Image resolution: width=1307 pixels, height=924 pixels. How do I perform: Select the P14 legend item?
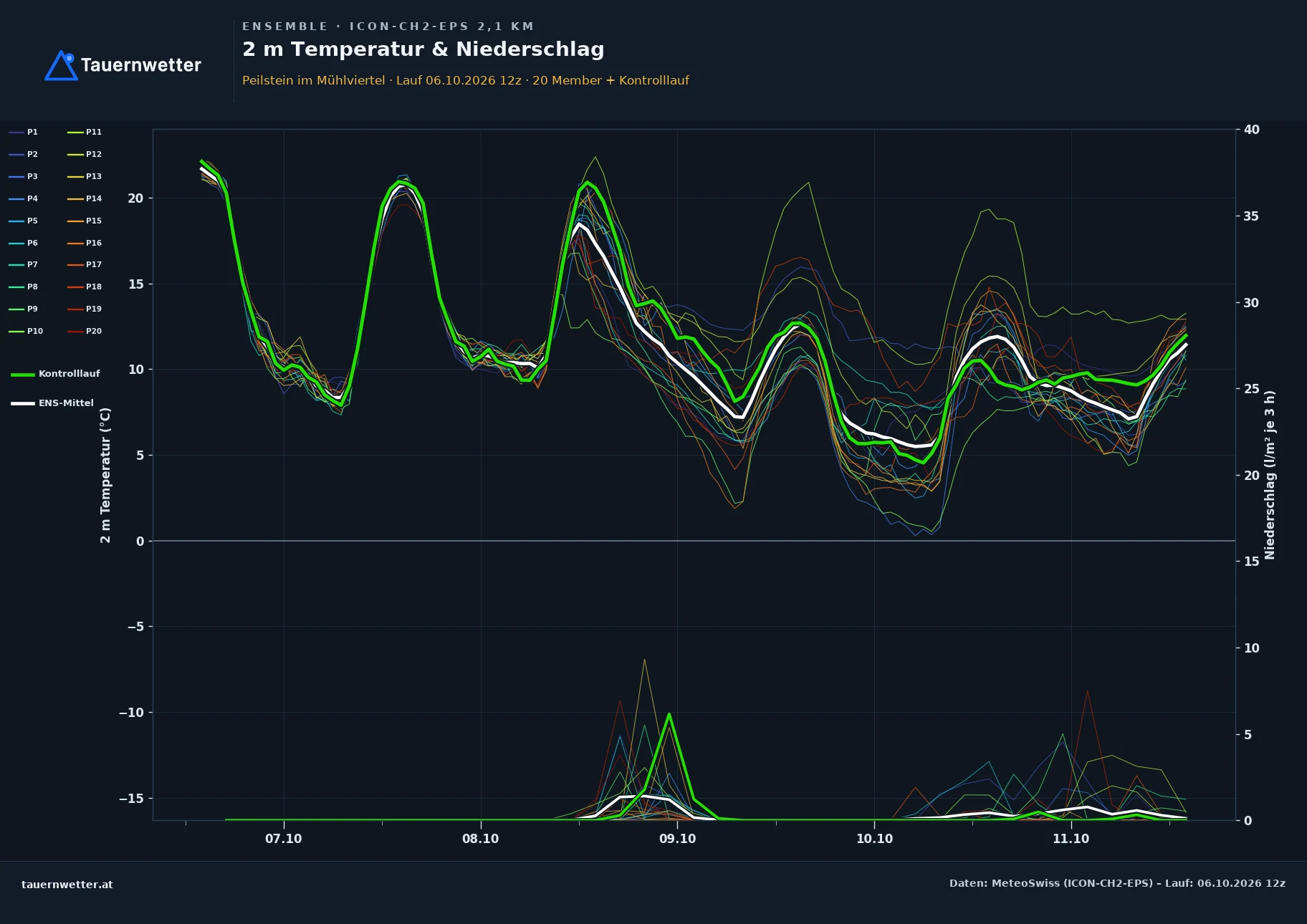85,198
